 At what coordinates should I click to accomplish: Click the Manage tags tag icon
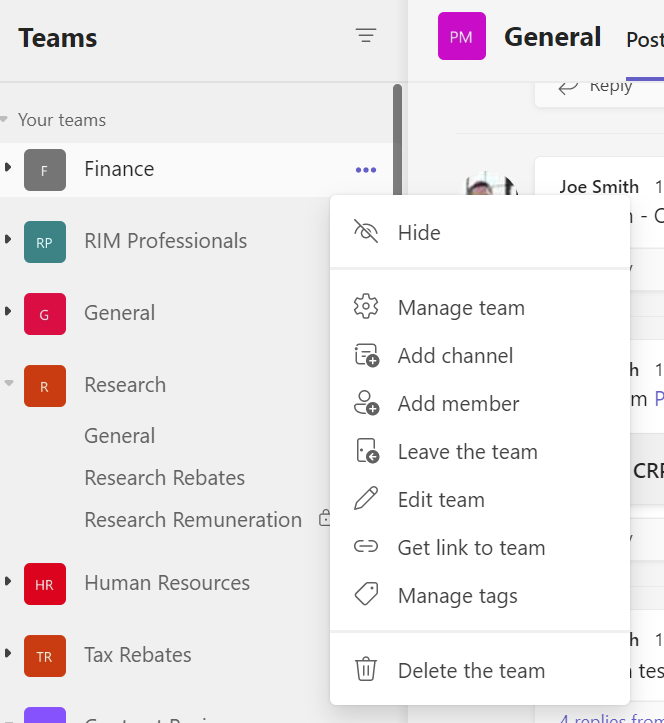[x=366, y=593]
